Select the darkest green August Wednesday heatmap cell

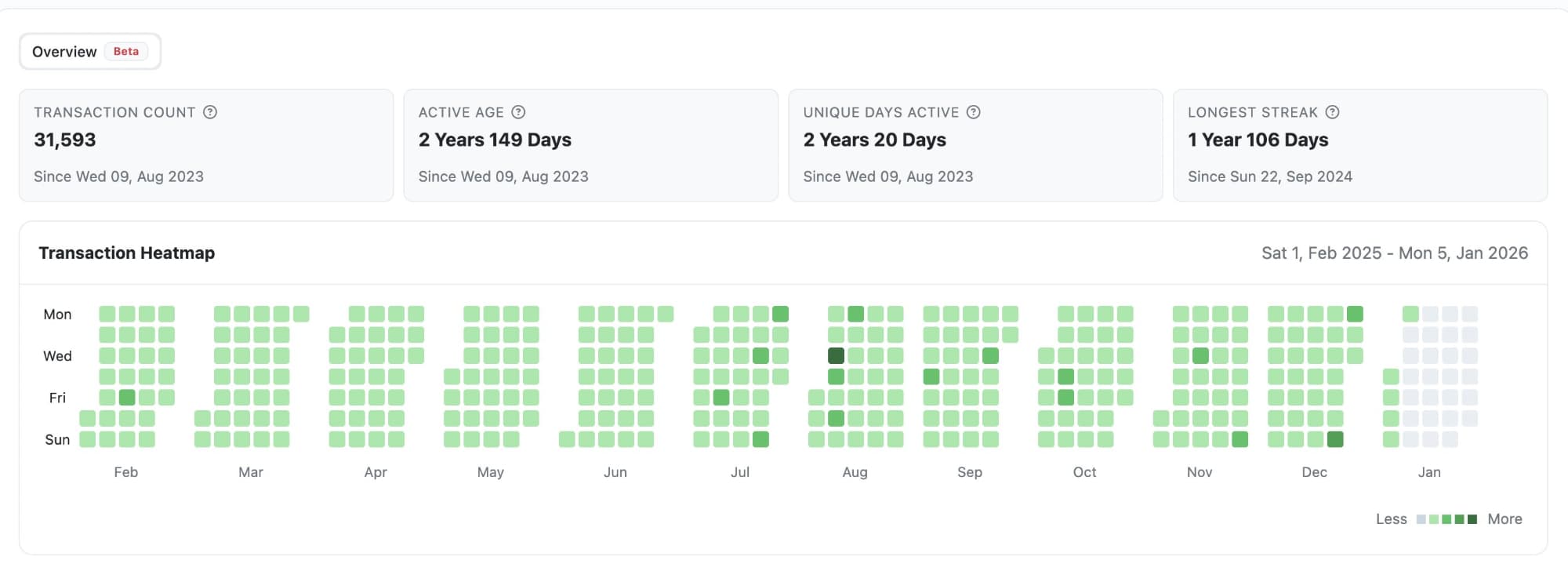tap(836, 356)
